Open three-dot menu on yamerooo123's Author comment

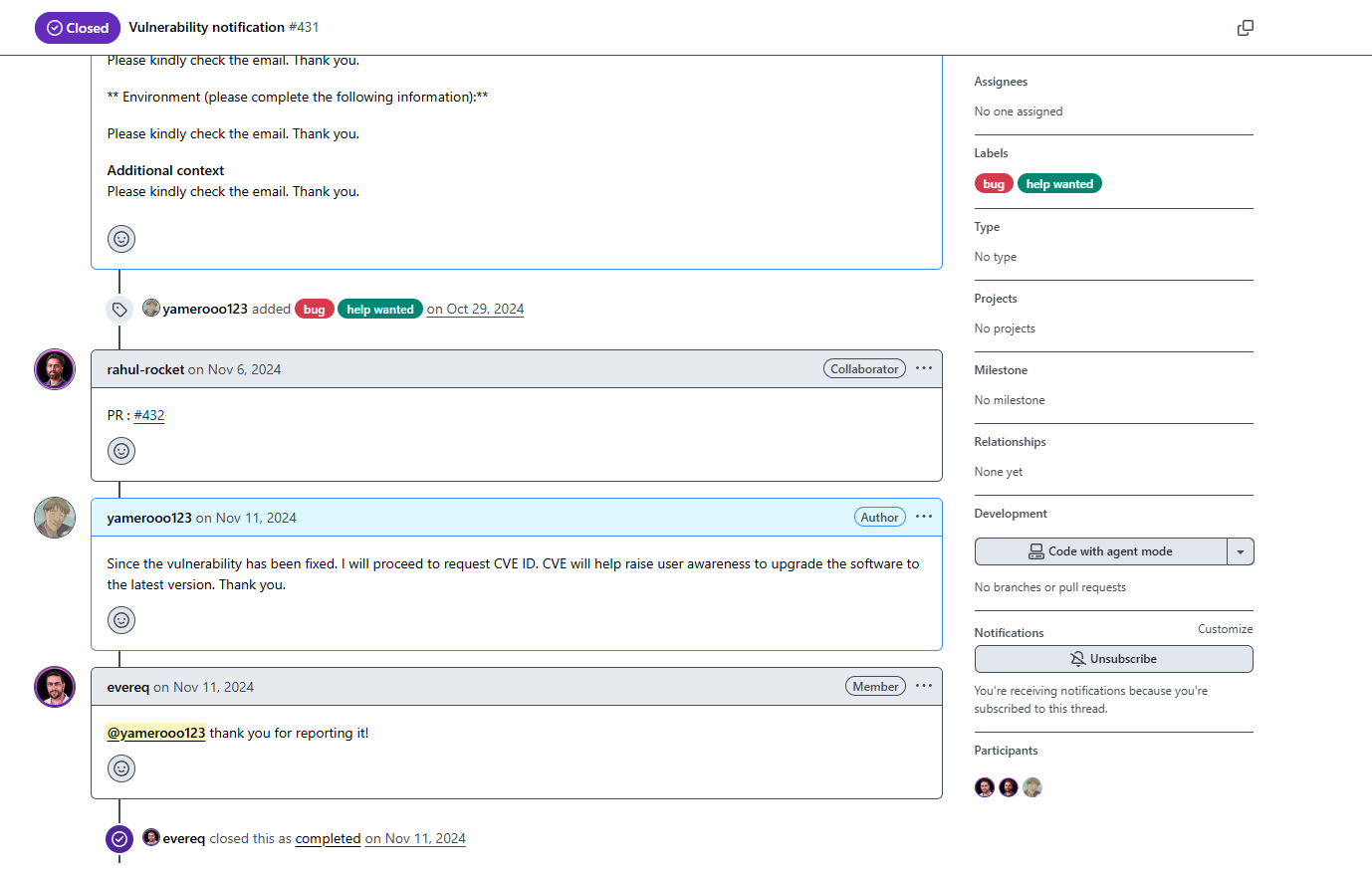tap(924, 517)
